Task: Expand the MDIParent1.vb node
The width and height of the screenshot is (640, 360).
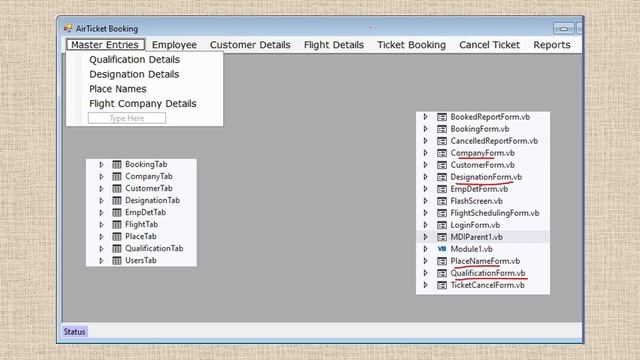Action: tap(425, 237)
